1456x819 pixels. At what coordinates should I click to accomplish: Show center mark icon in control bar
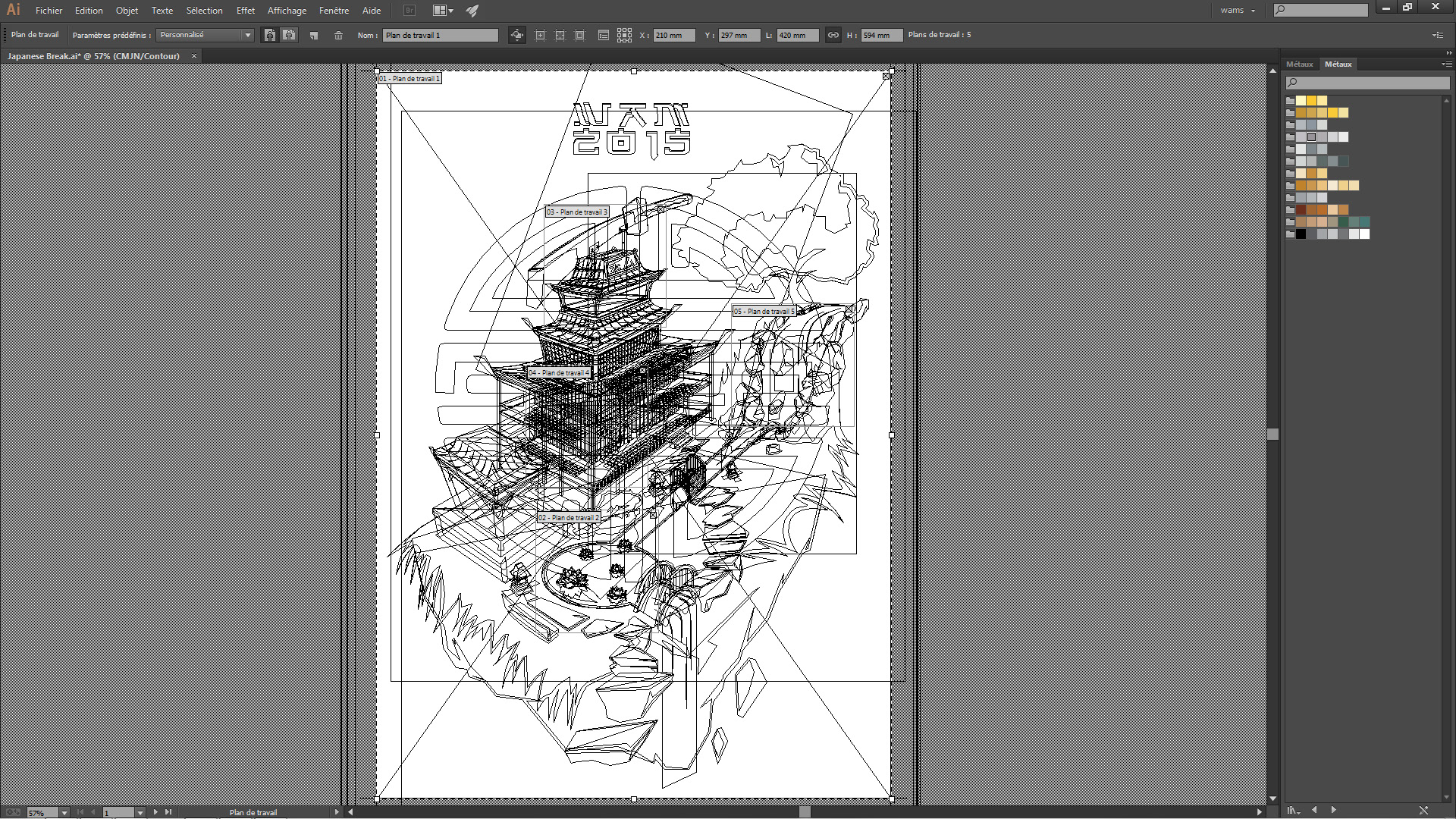(540, 35)
